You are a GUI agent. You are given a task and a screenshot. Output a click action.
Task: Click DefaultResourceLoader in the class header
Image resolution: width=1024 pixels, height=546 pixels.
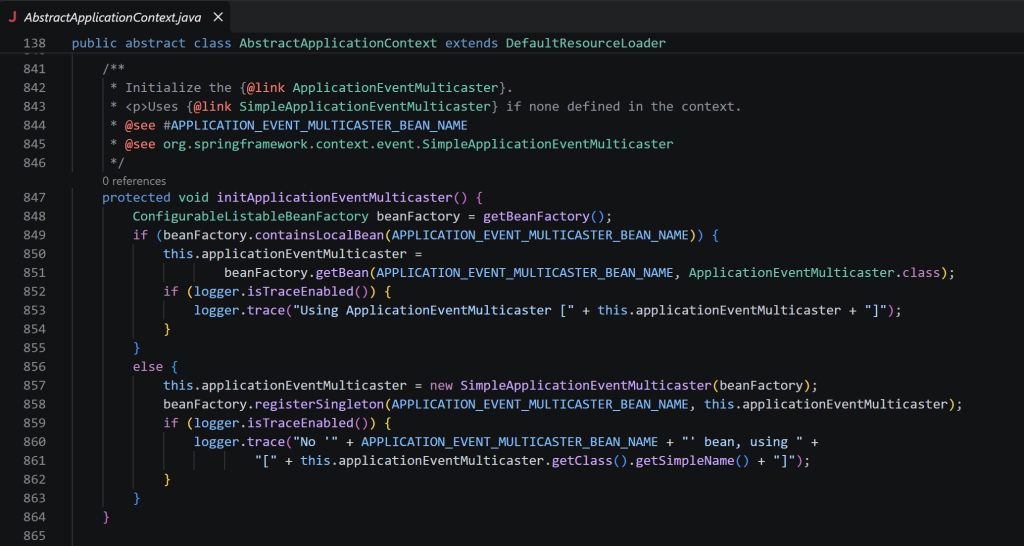pyautogui.click(x=586, y=43)
